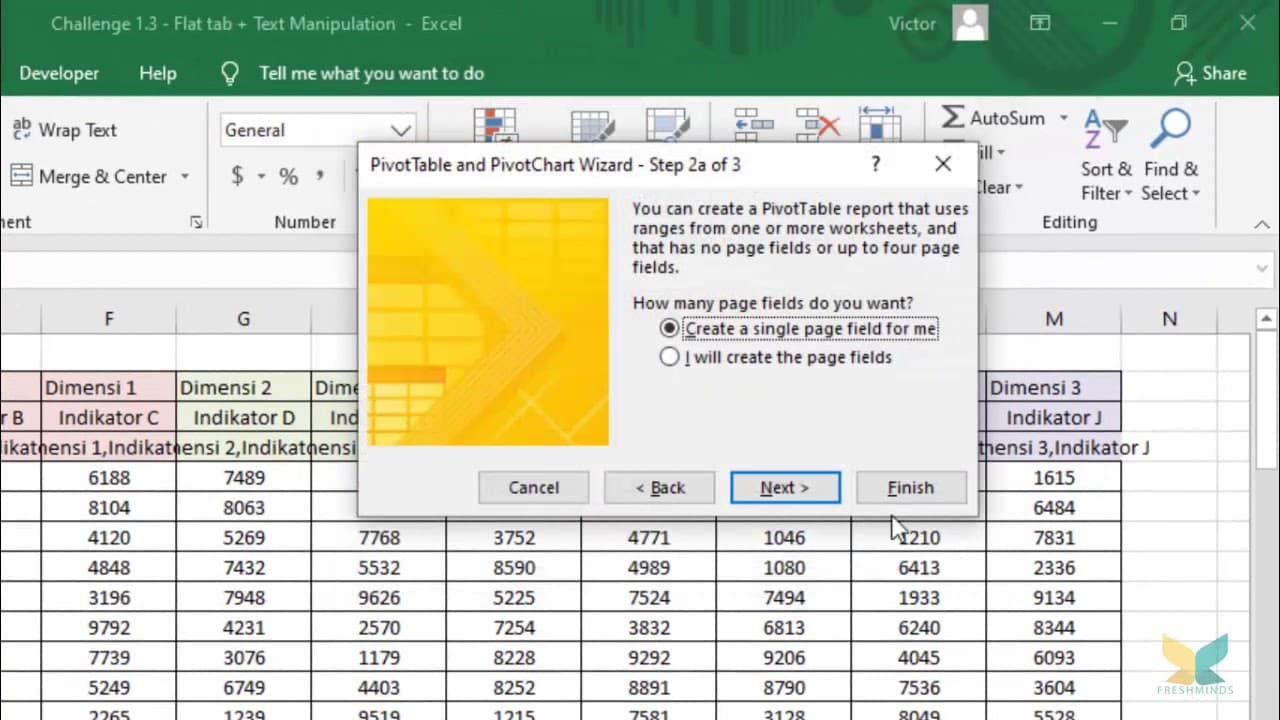This screenshot has height=720, width=1280.
Task: Click cell with value 8590
Action: click(x=514, y=568)
